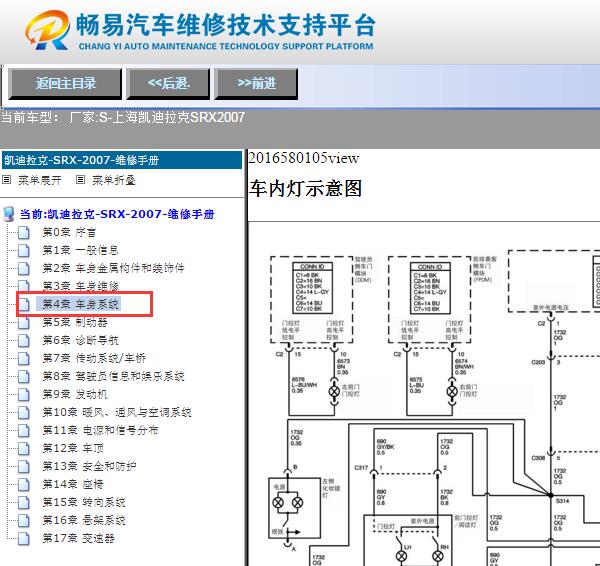Viewport: 600px width, 566px height.
Task: Click page icon beside 第1章 一般信息
Action: point(24,250)
